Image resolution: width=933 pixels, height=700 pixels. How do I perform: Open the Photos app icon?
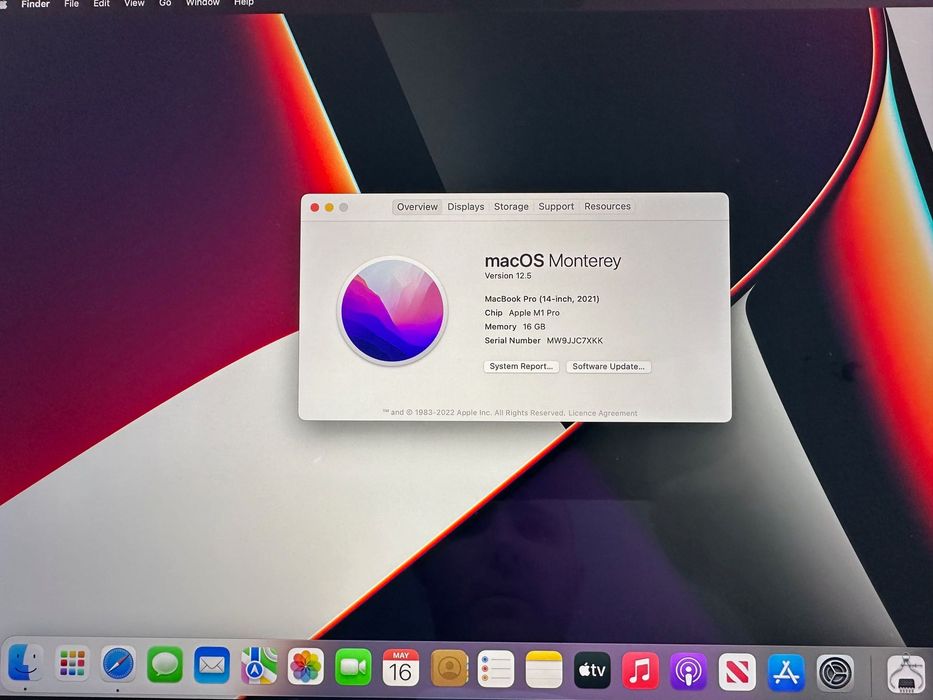[x=306, y=667]
